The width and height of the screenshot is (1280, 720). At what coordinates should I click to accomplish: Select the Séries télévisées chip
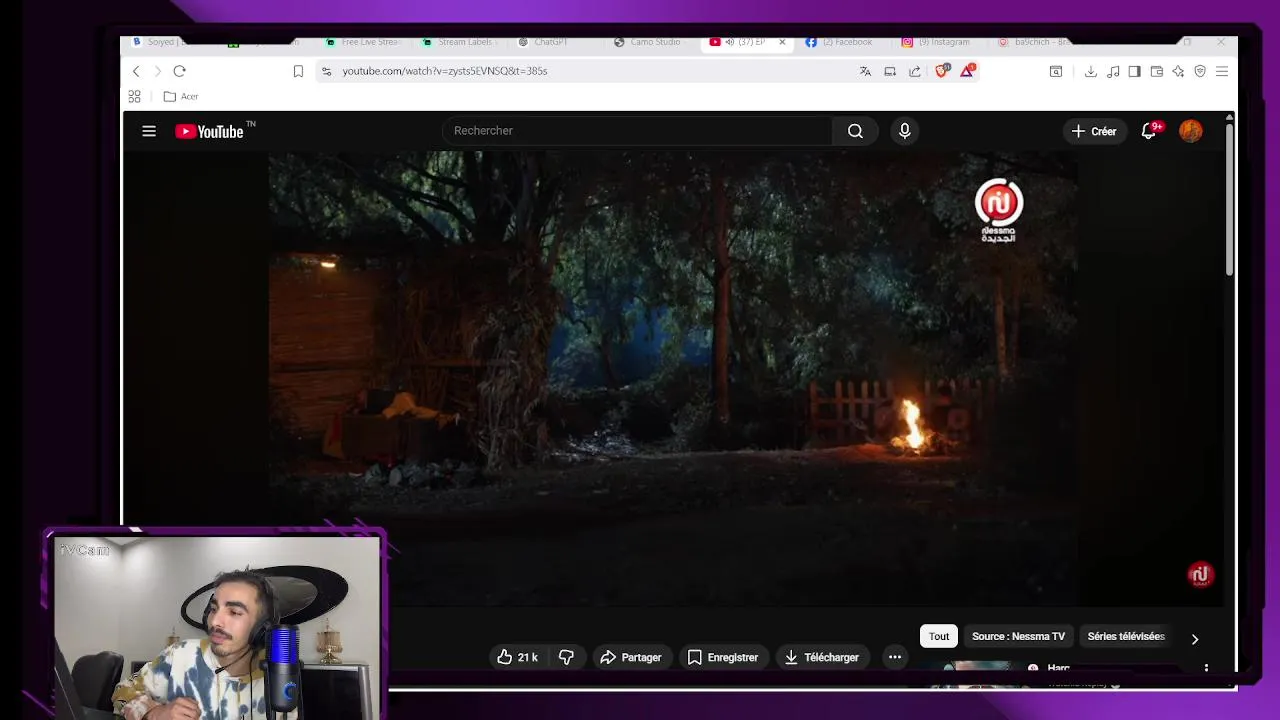click(x=1126, y=636)
